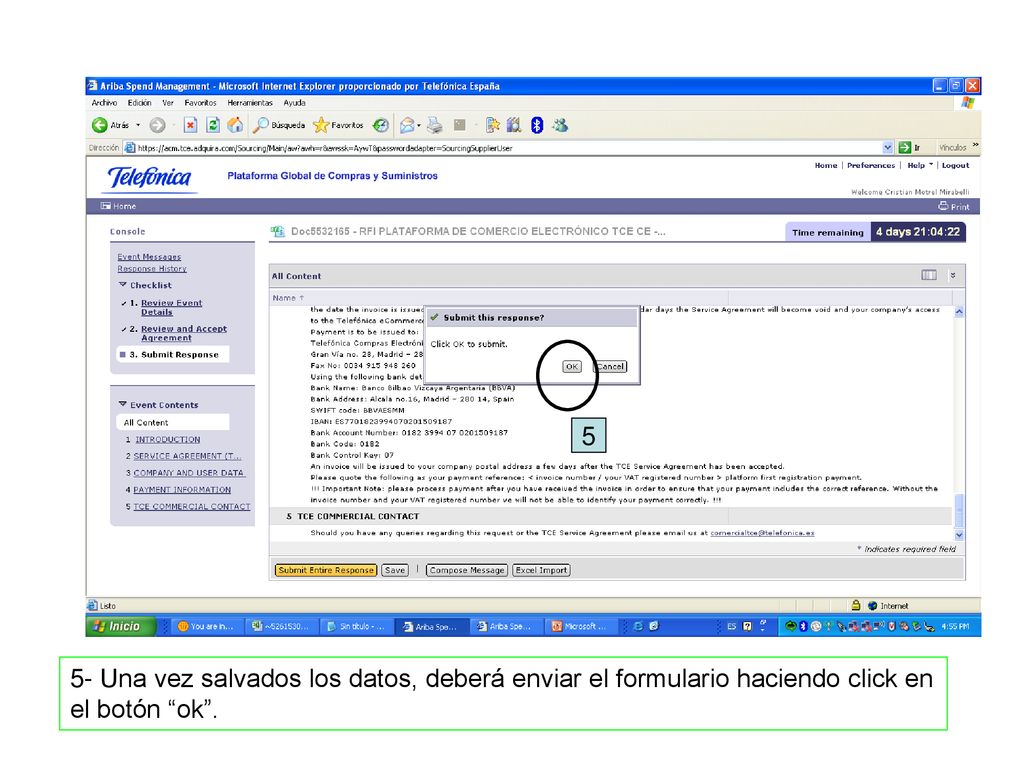Image resolution: width=1024 pixels, height=768 pixels.
Task: Open the Ver menu
Action: [x=168, y=103]
